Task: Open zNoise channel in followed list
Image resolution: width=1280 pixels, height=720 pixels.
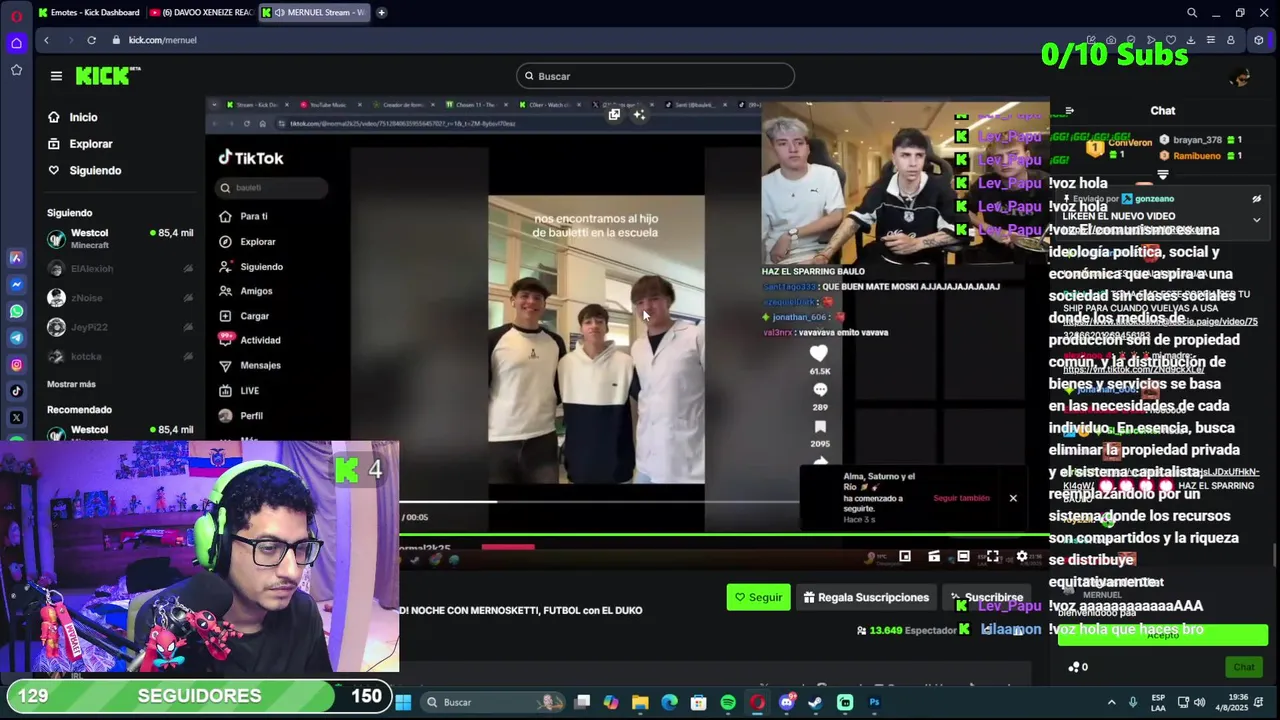Action: coord(120,298)
